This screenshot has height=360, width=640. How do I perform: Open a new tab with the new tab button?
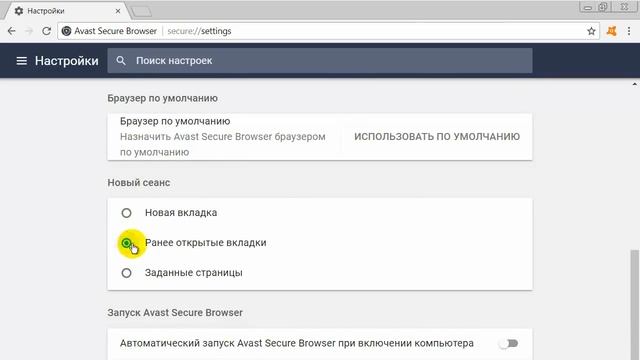pos(142,12)
